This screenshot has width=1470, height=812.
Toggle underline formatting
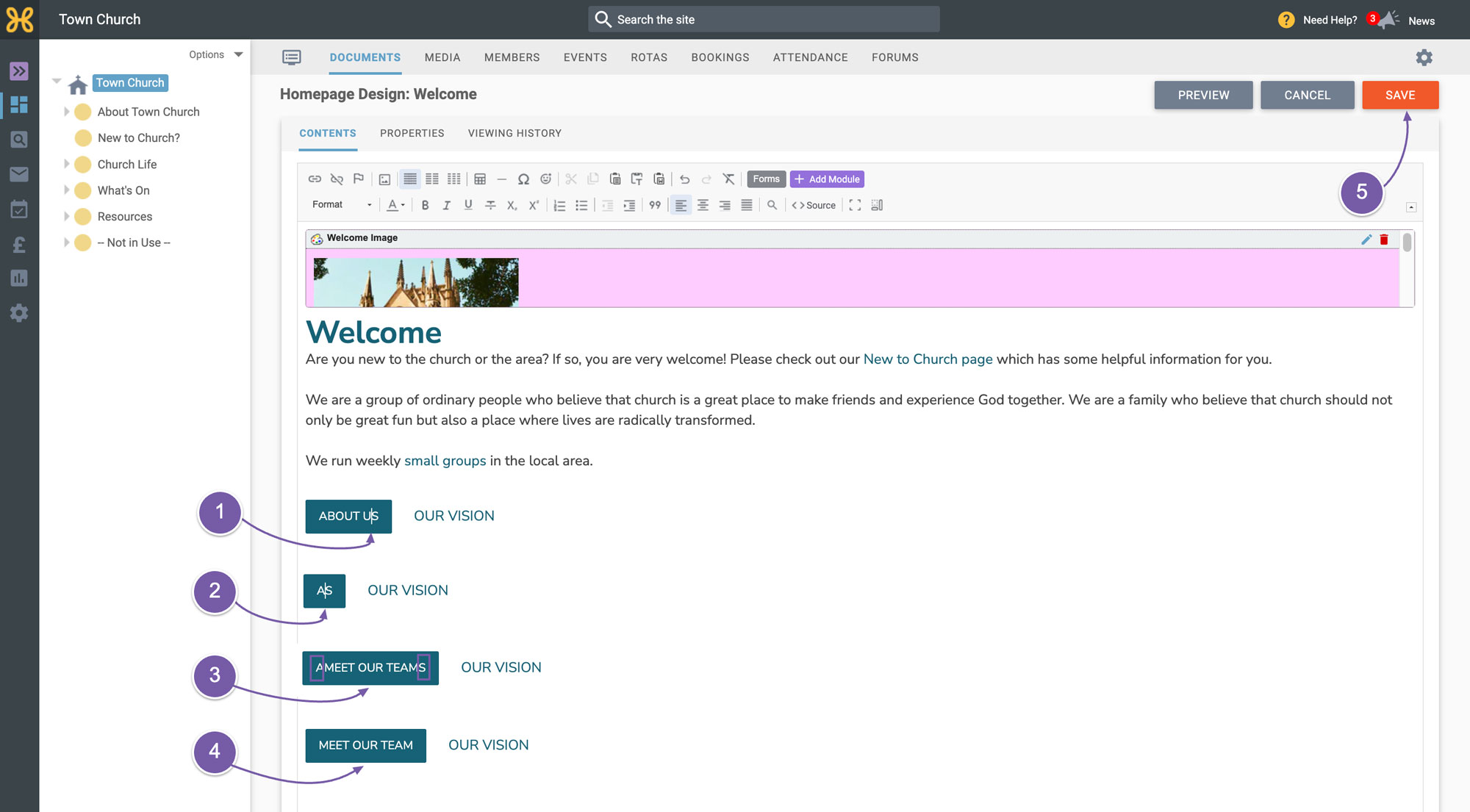point(468,206)
